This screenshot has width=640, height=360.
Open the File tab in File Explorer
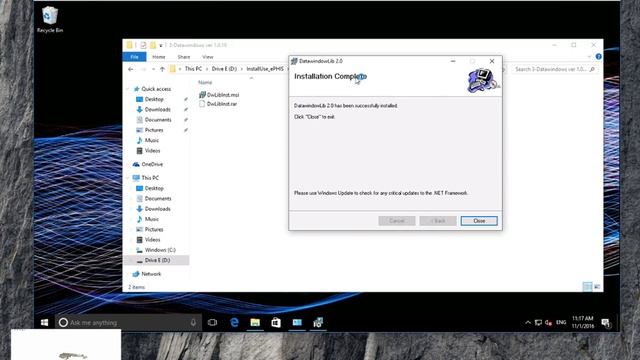click(134, 57)
